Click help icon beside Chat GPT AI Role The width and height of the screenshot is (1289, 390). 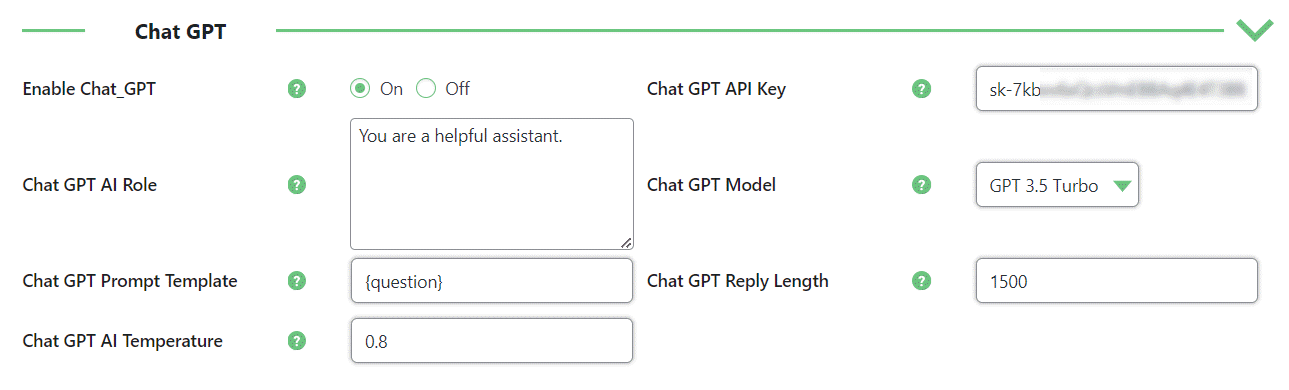[x=296, y=185]
